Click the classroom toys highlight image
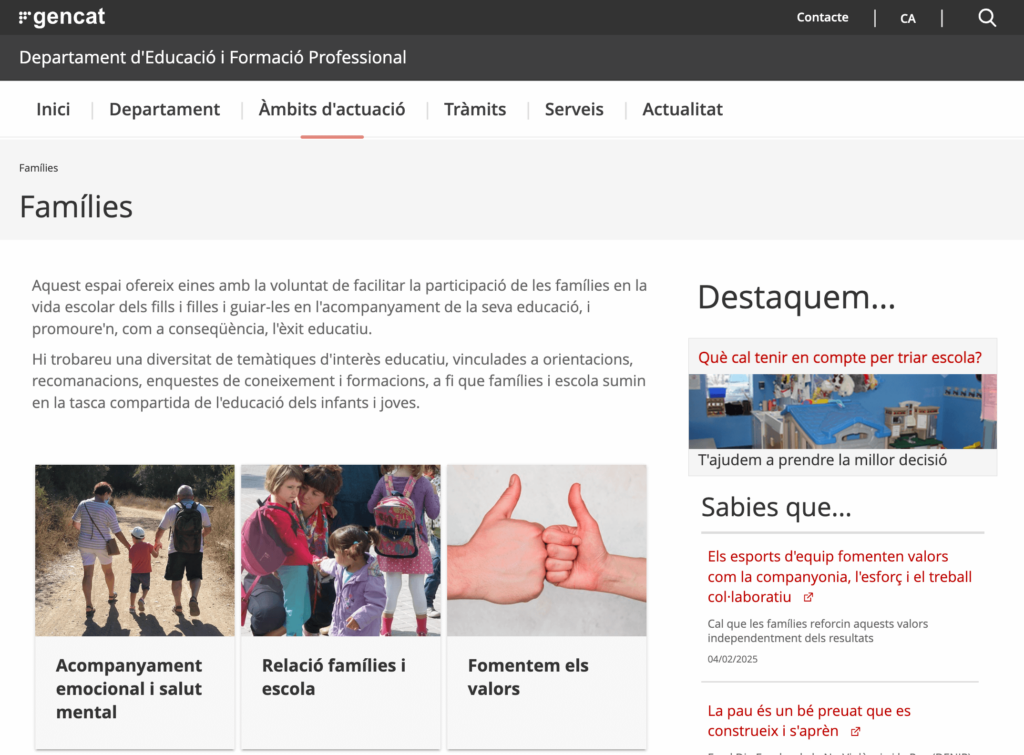Image resolution: width=1024 pixels, height=755 pixels. click(842, 411)
